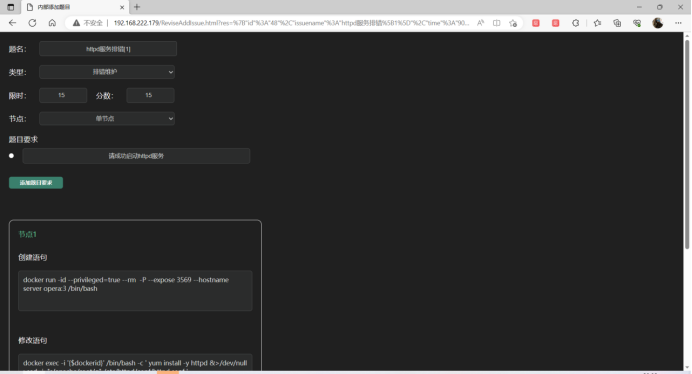The height and width of the screenshot is (374, 692).
Task: Click the 修改语句 label
Action: (x=33, y=340)
